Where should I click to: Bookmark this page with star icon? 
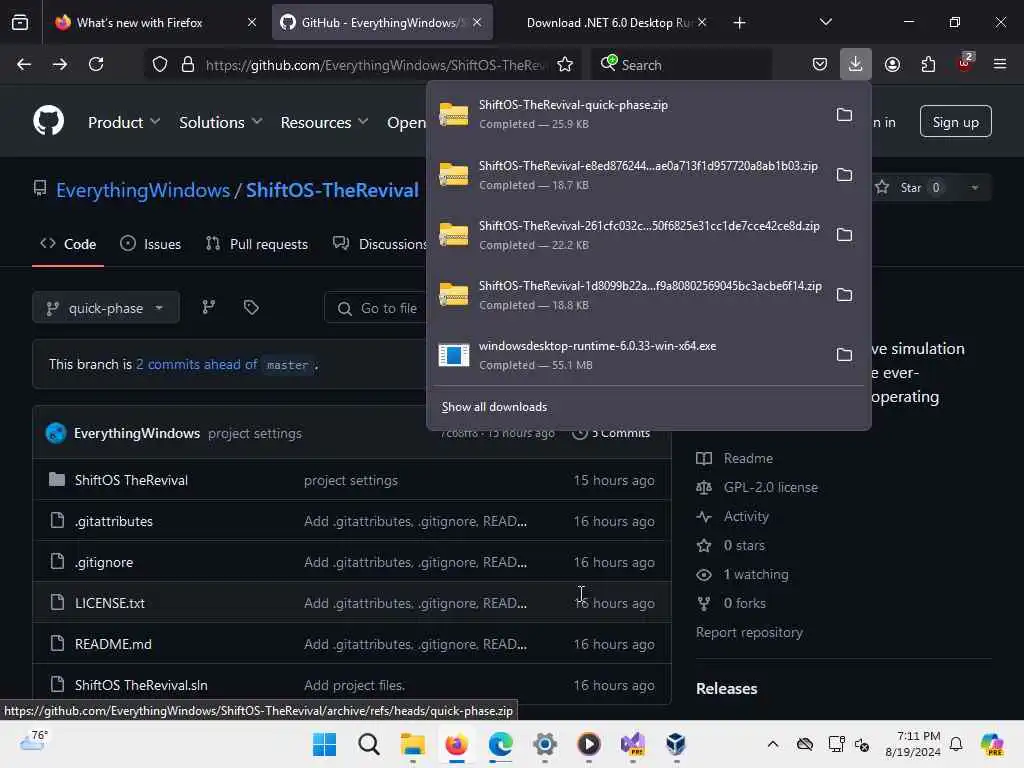(565, 65)
